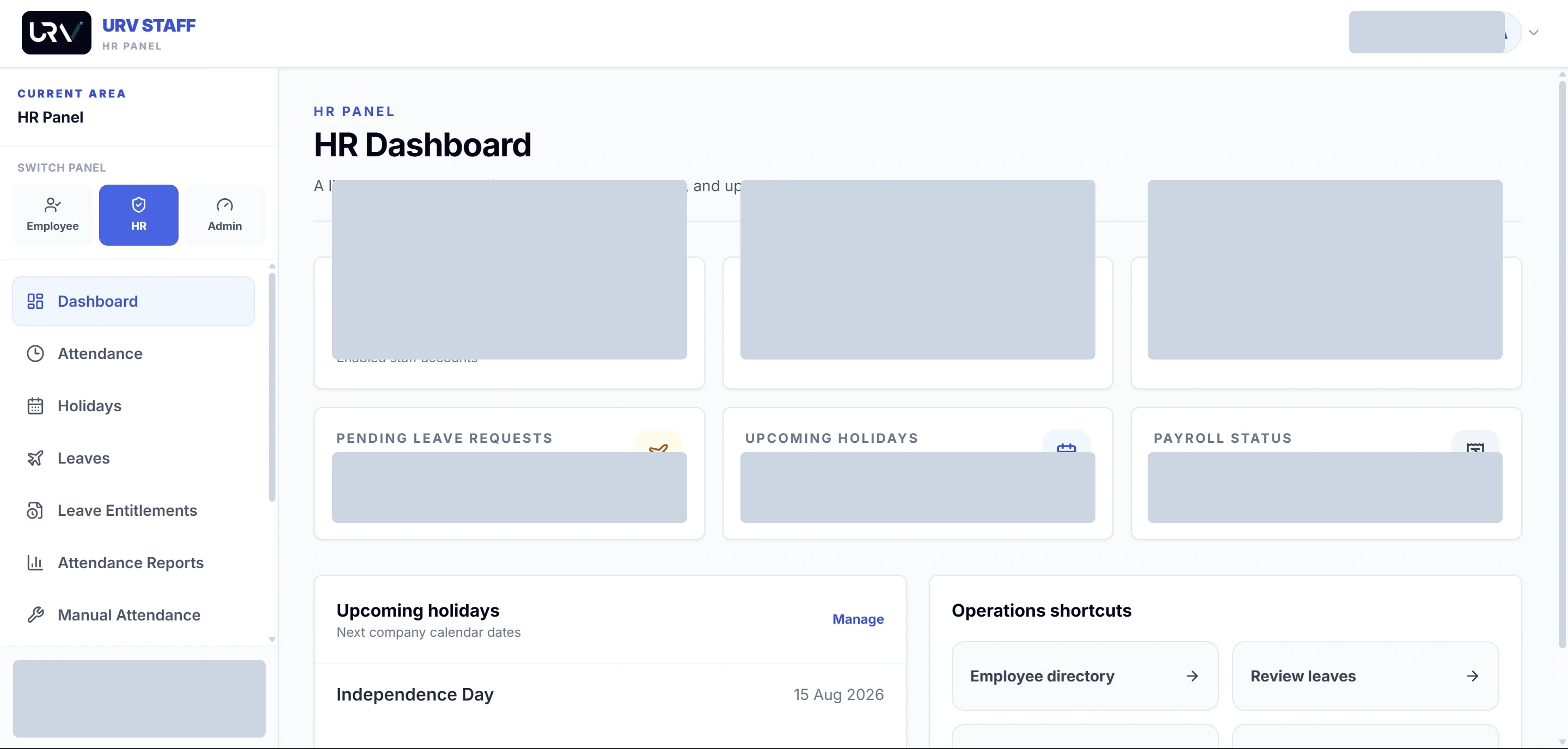The width and height of the screenshot is (1568, 749).
Task: Open Manual Attendance page
Action: tap(133, 615)
